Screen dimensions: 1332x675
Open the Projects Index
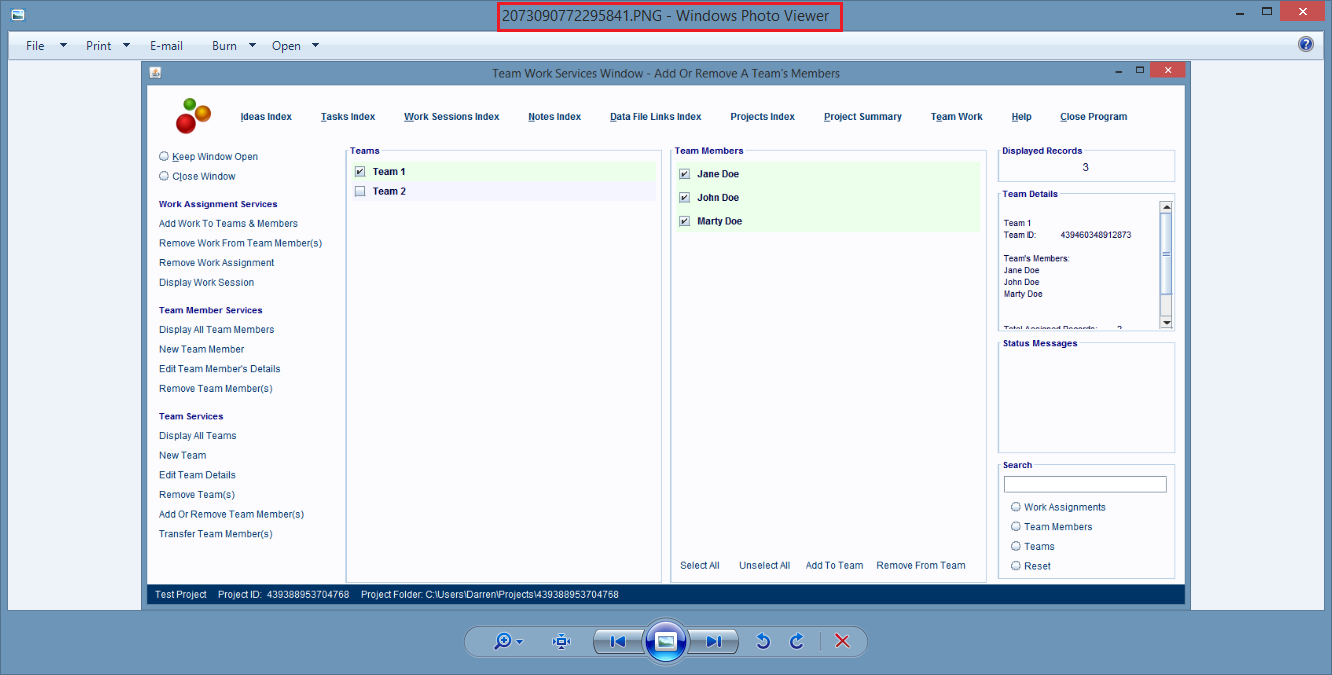pyautogui.click(x=763, y=117)
